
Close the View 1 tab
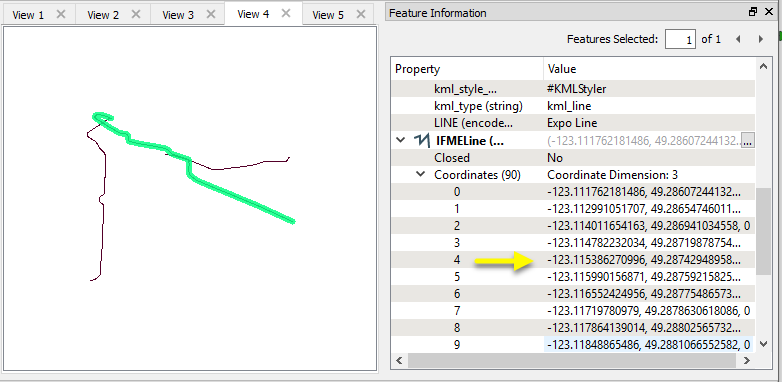tap(61, 14)
